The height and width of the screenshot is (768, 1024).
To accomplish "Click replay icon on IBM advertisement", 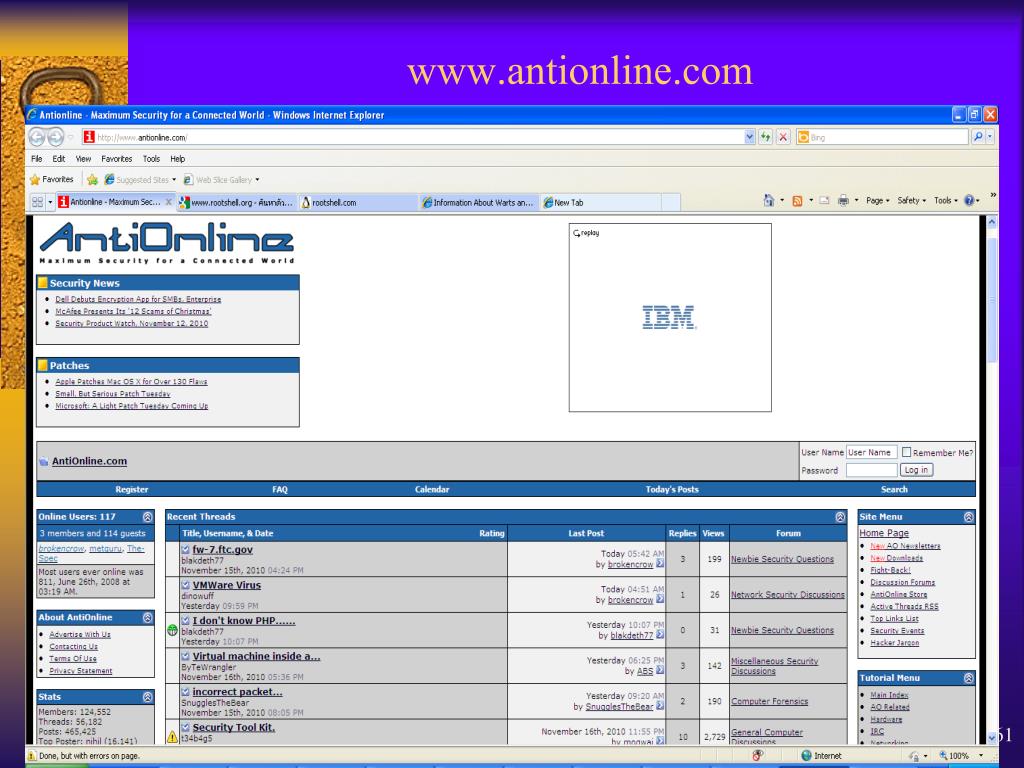I will [586, 233].
